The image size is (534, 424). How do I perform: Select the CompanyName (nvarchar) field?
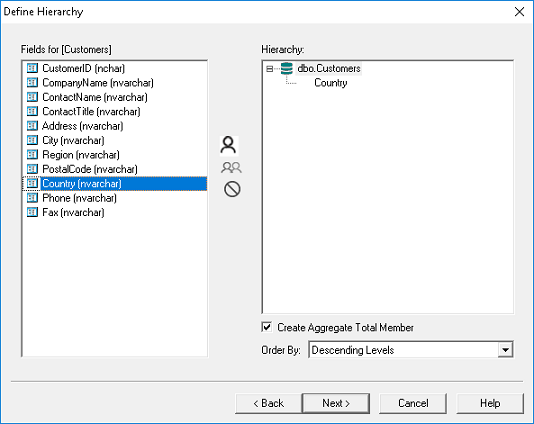(x=98, y=83)
